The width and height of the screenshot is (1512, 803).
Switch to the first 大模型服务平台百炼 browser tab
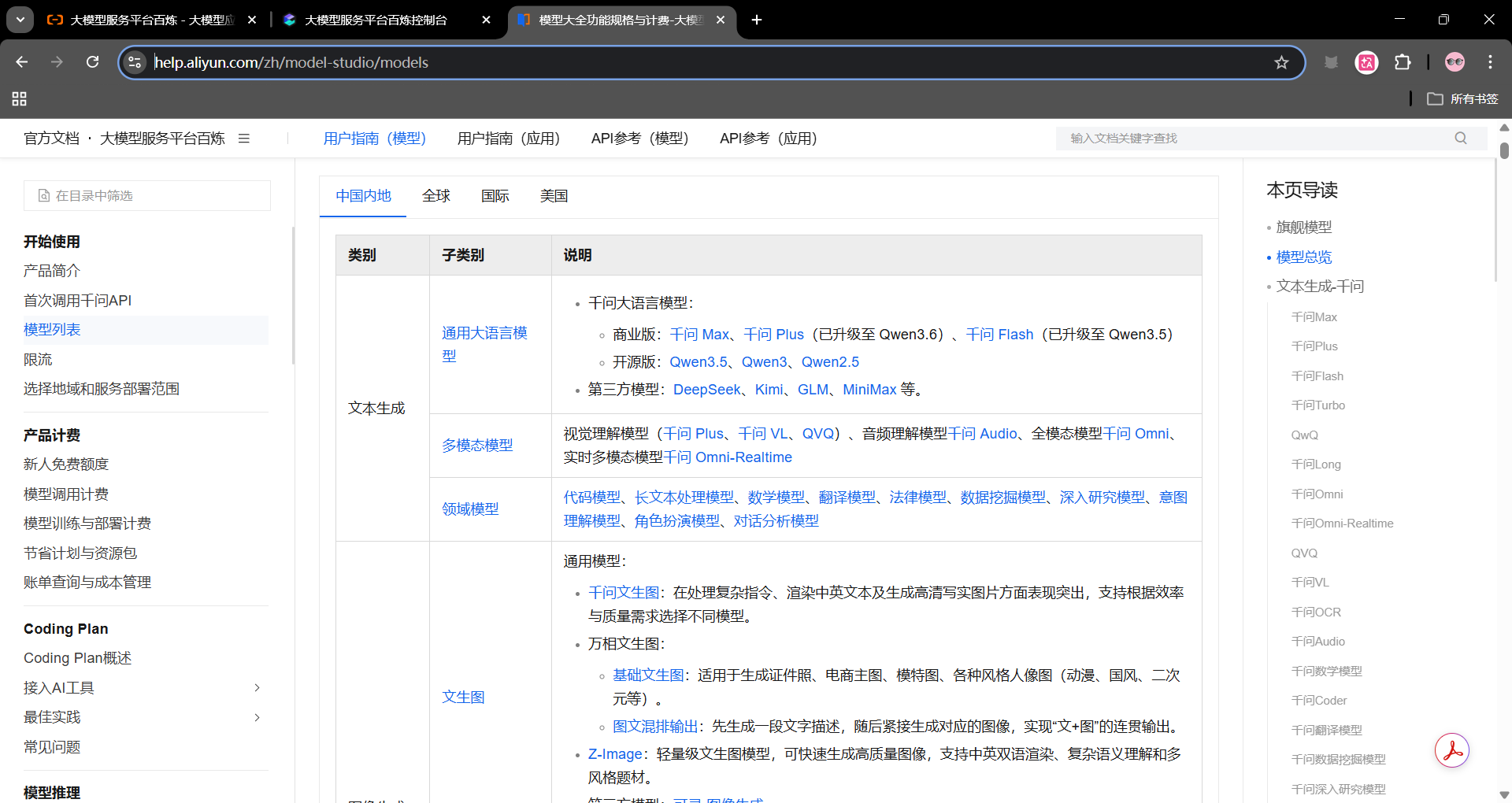coord(152,20)
